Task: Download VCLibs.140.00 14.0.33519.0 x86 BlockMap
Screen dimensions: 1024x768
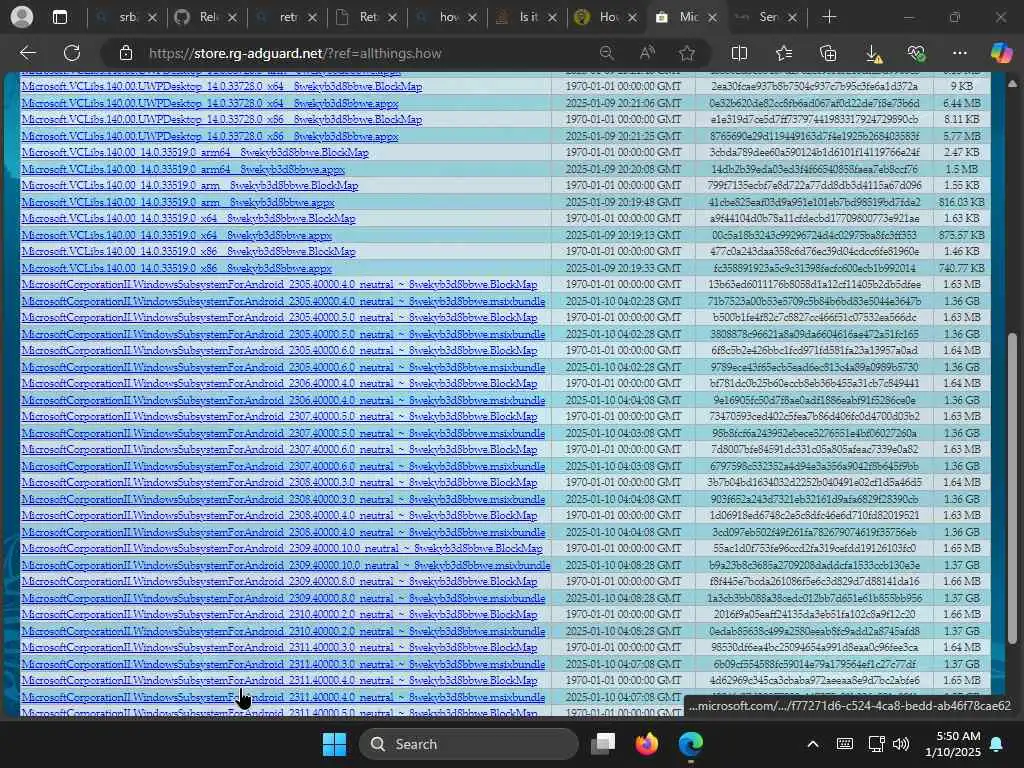Action: pyautogui.click(x=188, y=251)
